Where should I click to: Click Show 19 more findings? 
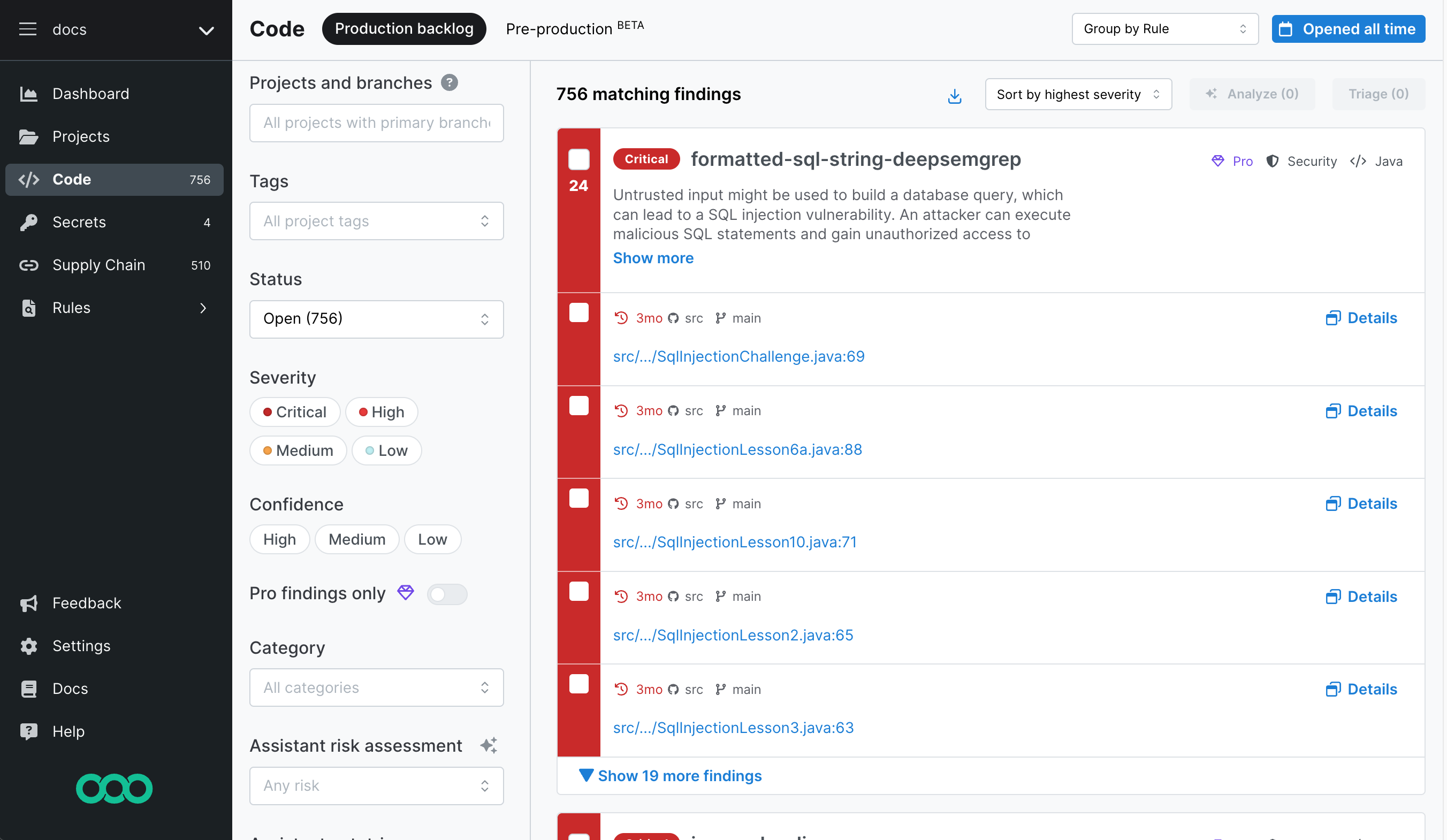coord(679,776)
